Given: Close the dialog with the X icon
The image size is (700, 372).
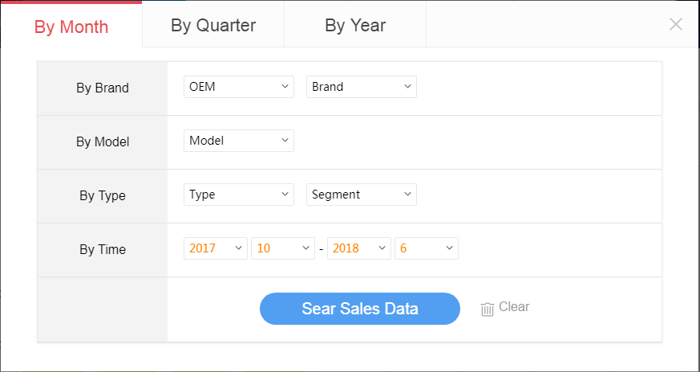Looking at the screenshot, I should (676, 25).
